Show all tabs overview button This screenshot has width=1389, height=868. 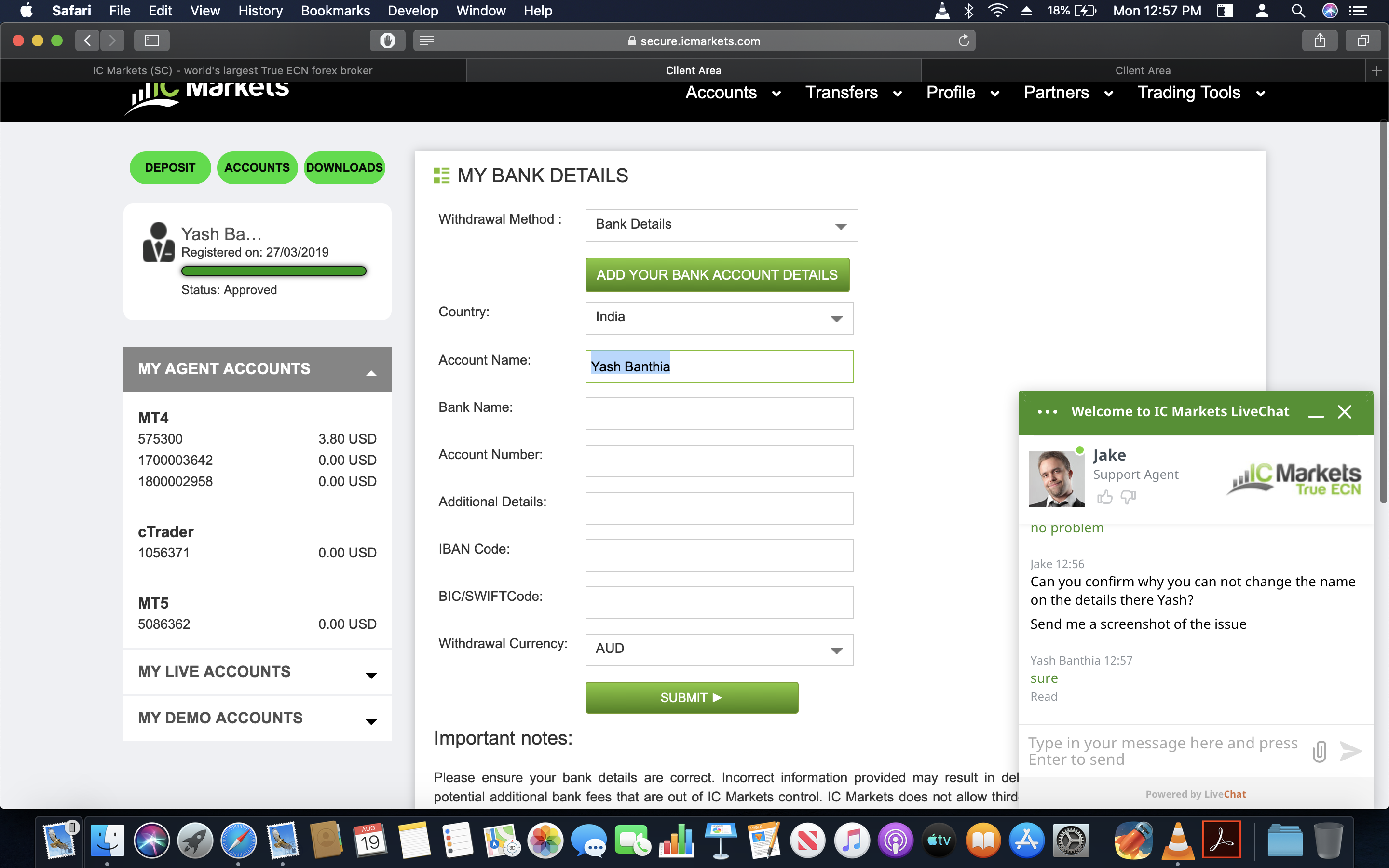click(1363, 40)
